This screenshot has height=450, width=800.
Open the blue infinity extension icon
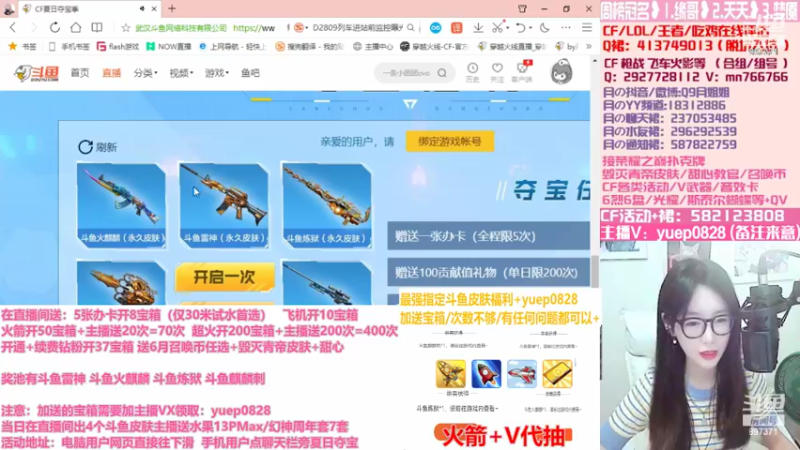pyautogui.click(x=435, y=28)
